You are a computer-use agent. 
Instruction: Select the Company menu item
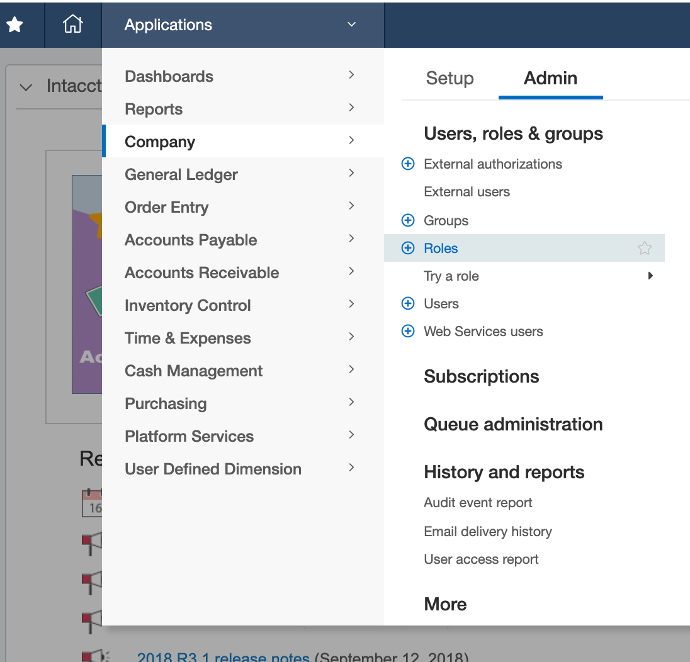pos(243,141)
